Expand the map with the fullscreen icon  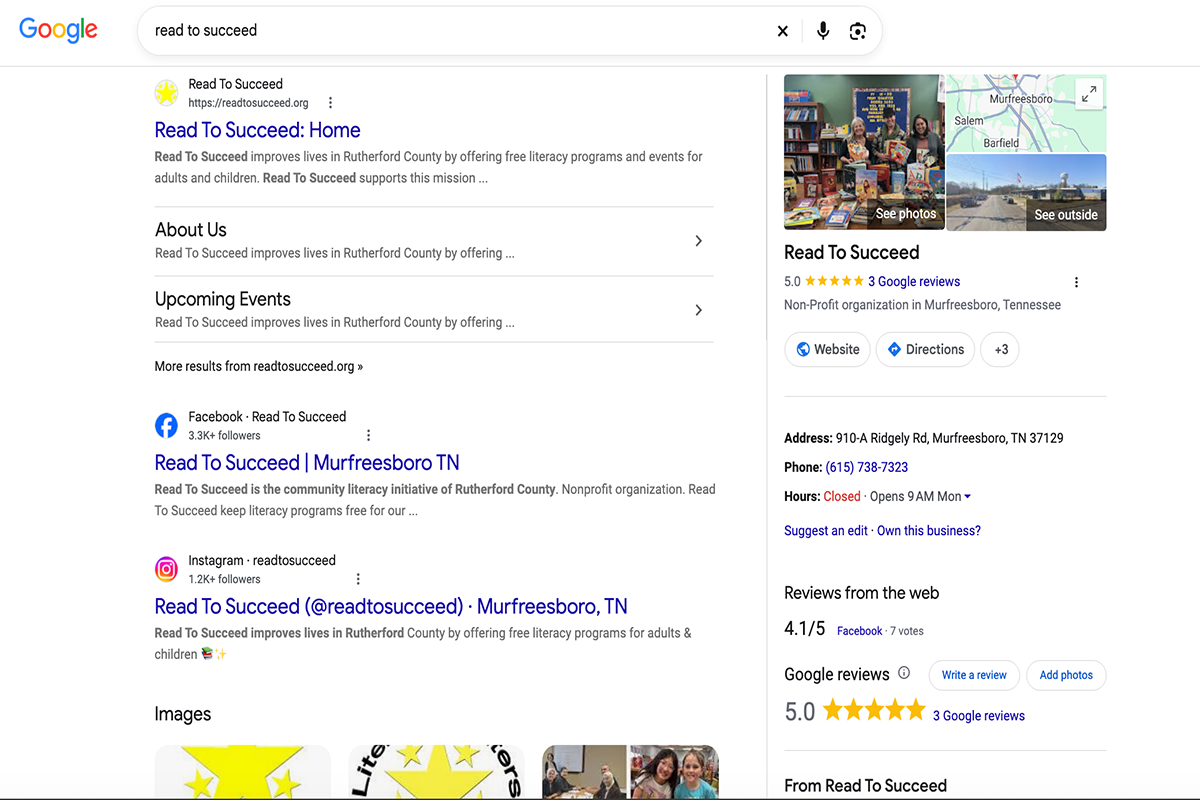[x=1089, y=94]
